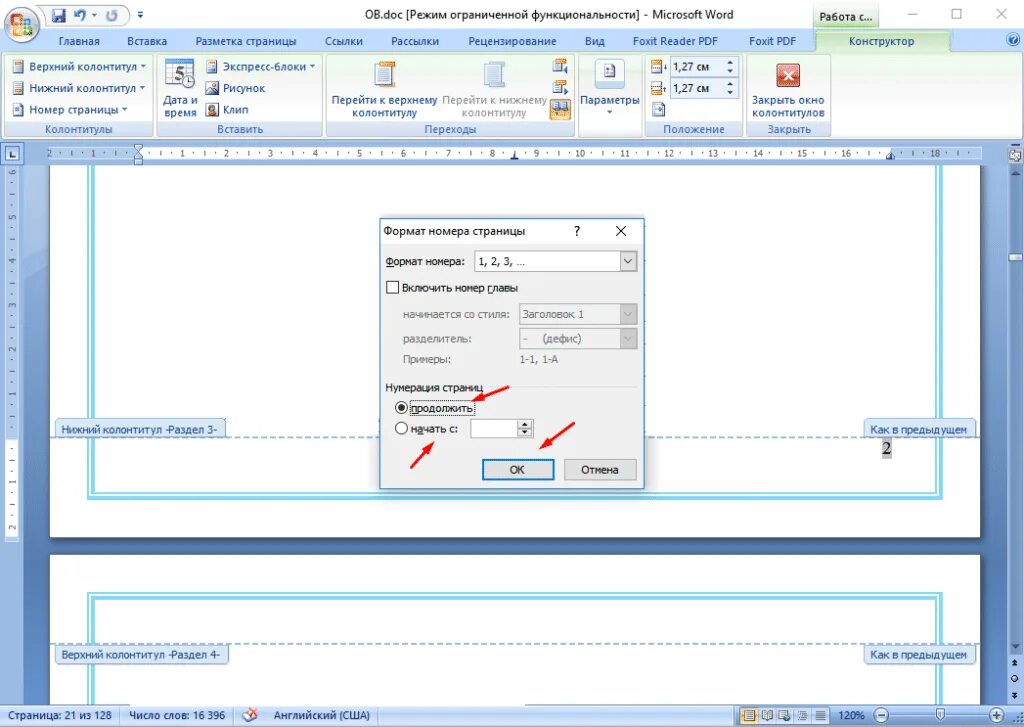
Task: Open spelling check status icon
Action: pyautogui.click(x=249, y=715)
